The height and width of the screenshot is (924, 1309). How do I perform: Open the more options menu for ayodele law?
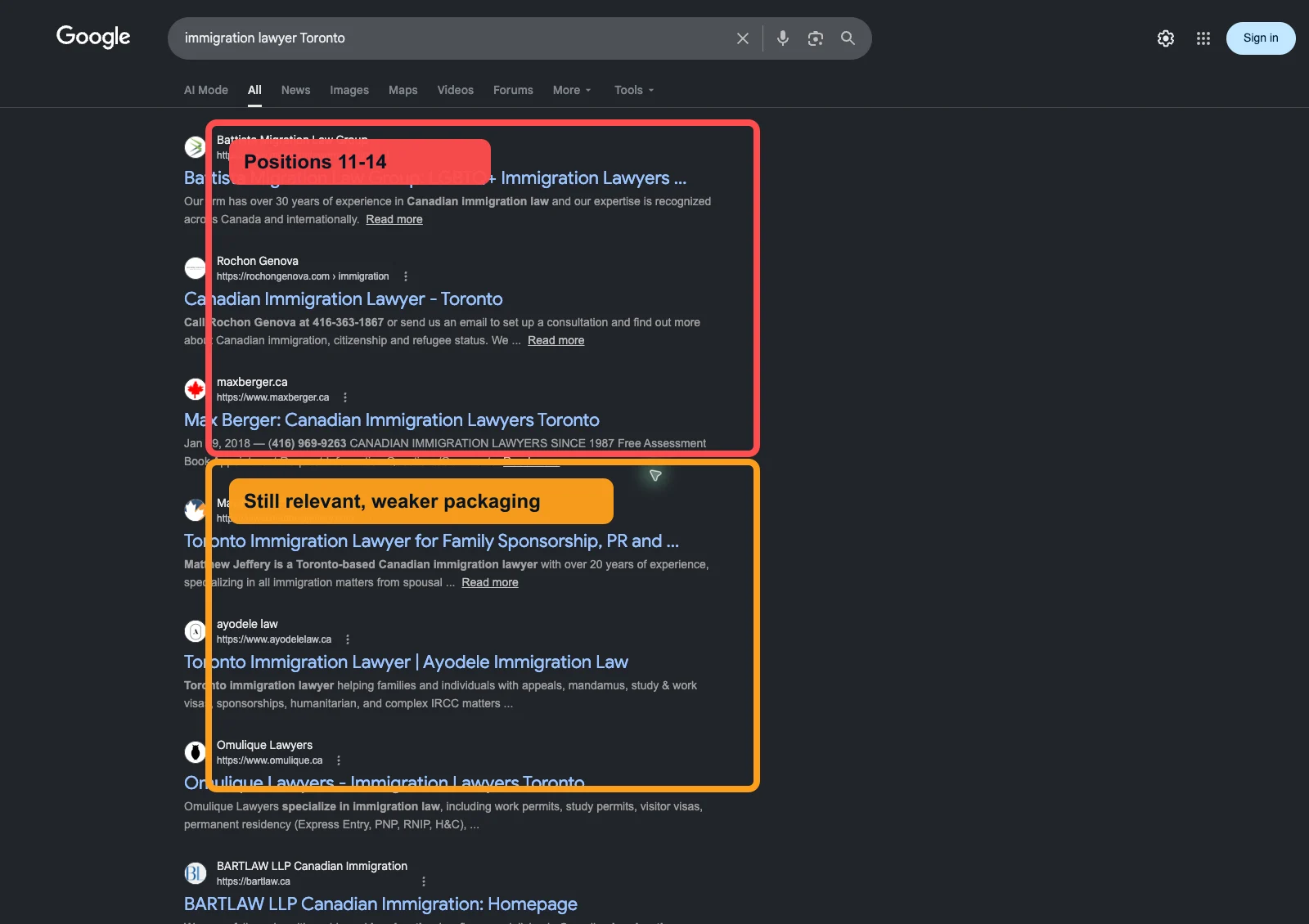[x=348, y=639]
